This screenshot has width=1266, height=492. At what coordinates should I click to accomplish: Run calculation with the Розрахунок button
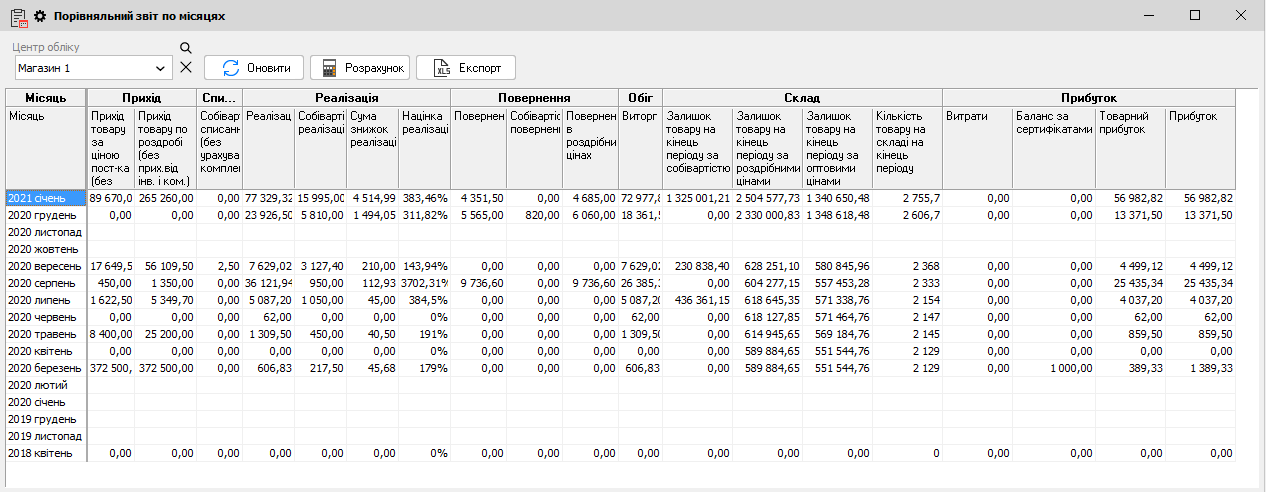360,68
